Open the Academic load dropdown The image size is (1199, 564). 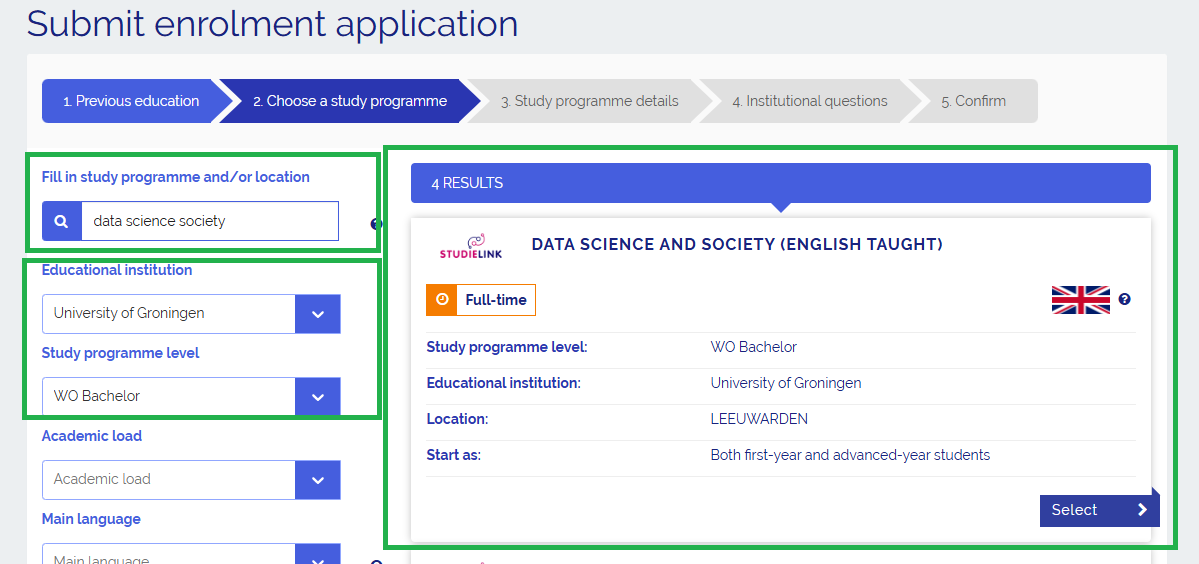tap(318, 480)
